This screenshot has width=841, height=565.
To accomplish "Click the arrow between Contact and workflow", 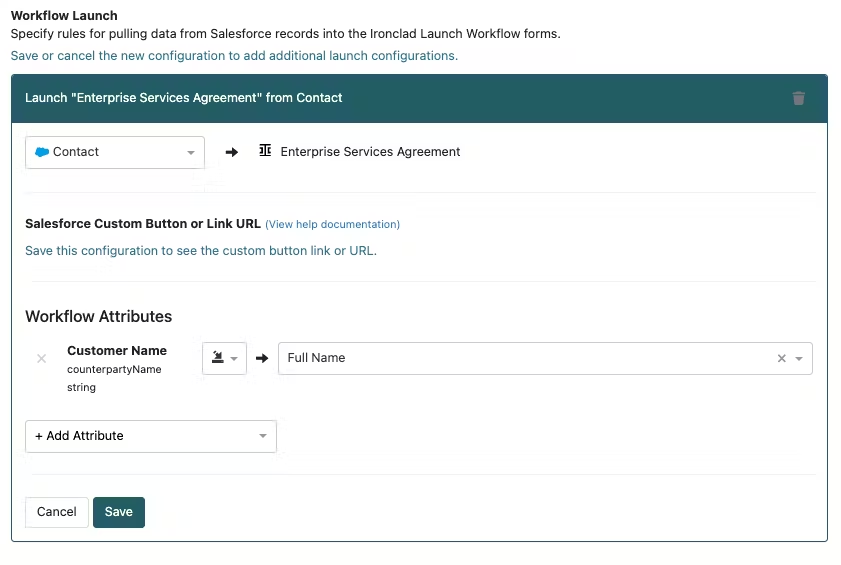I will pyautogui.click(x=232, y=152).
